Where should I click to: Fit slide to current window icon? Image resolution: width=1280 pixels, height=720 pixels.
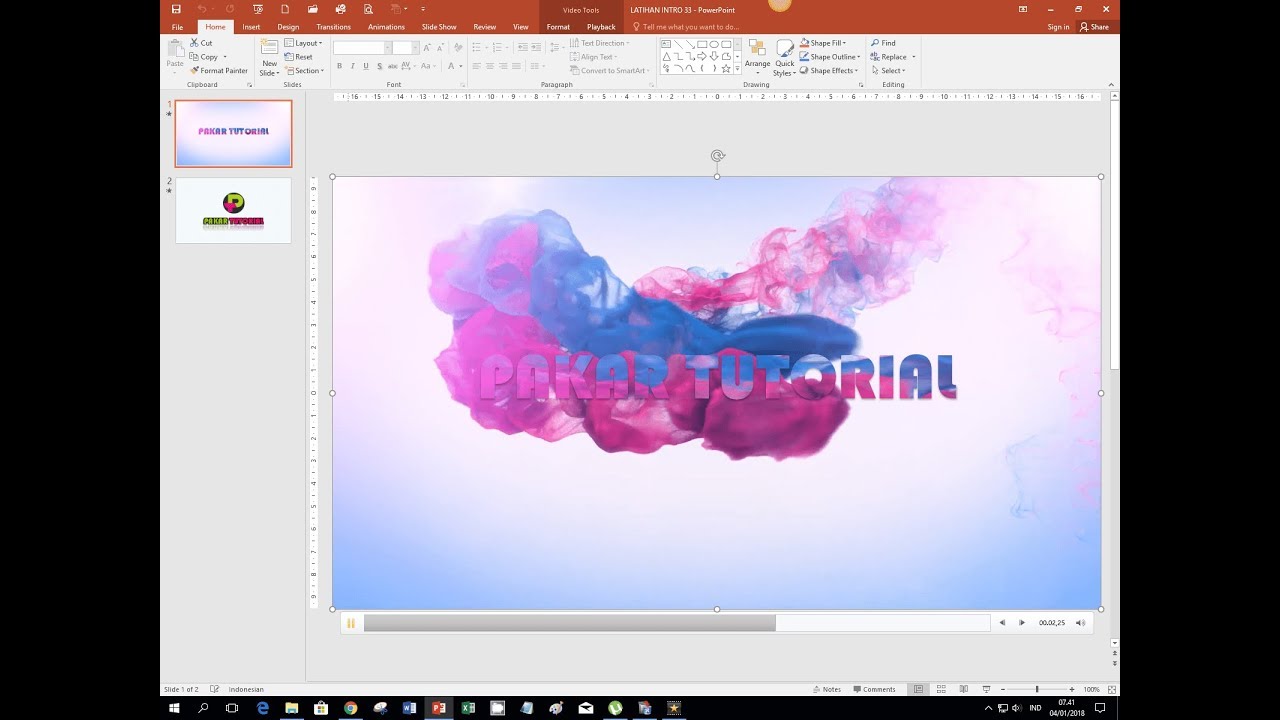tap(1112, 689)
